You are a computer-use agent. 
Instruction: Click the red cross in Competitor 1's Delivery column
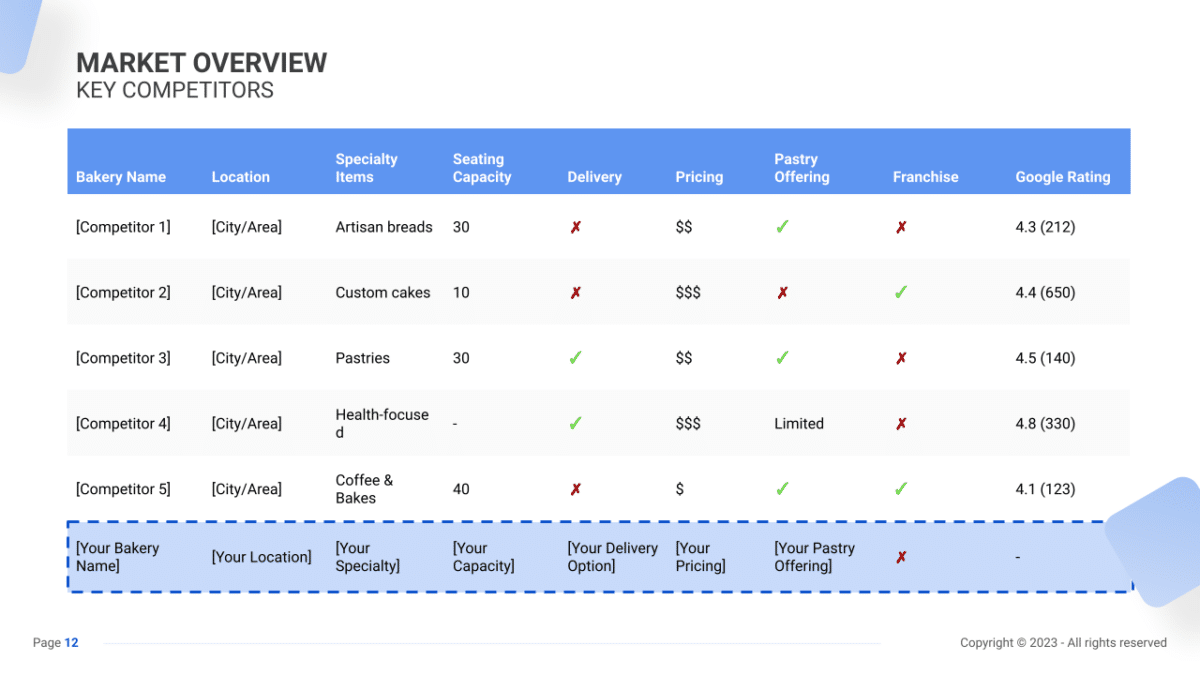point(575,227)
